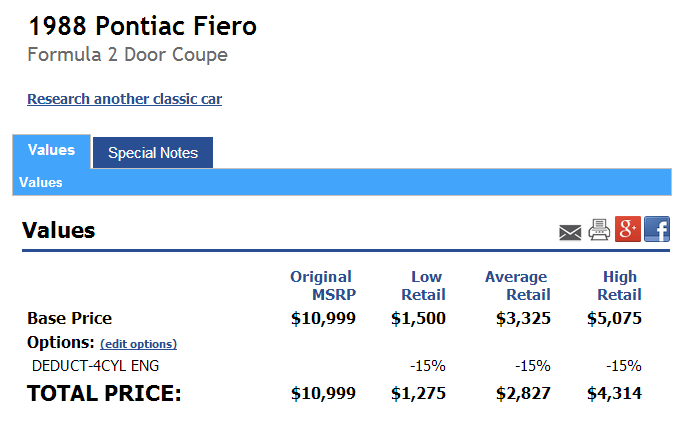
Task: Click the email envelope share icon
Action: (x=570, y=232)
